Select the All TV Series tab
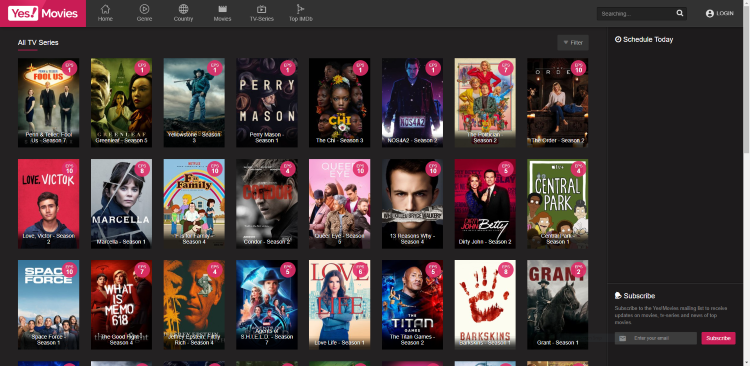The height and width of the screenshot is (366, 750). (x=38, y=43)
